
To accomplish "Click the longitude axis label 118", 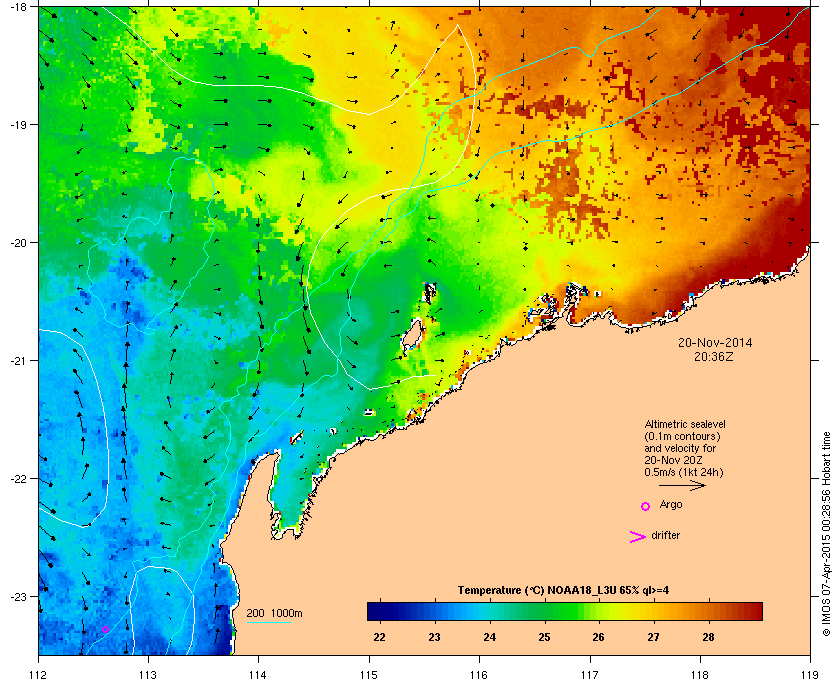I will [x=700, y=674].
